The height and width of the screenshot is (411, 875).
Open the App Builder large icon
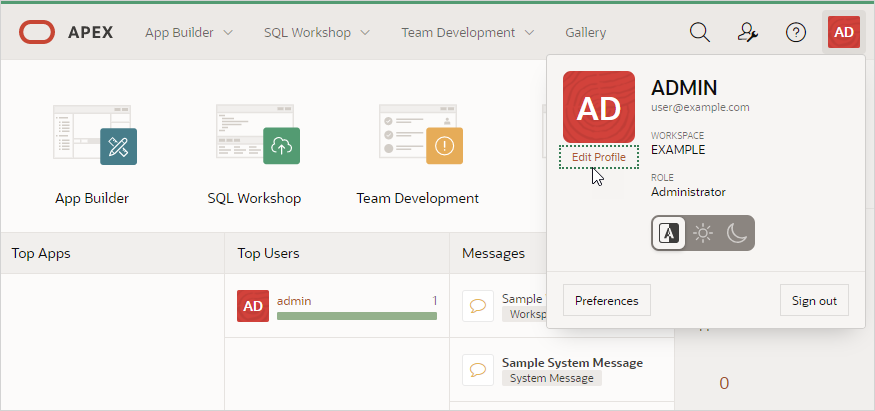click(95, 135)
